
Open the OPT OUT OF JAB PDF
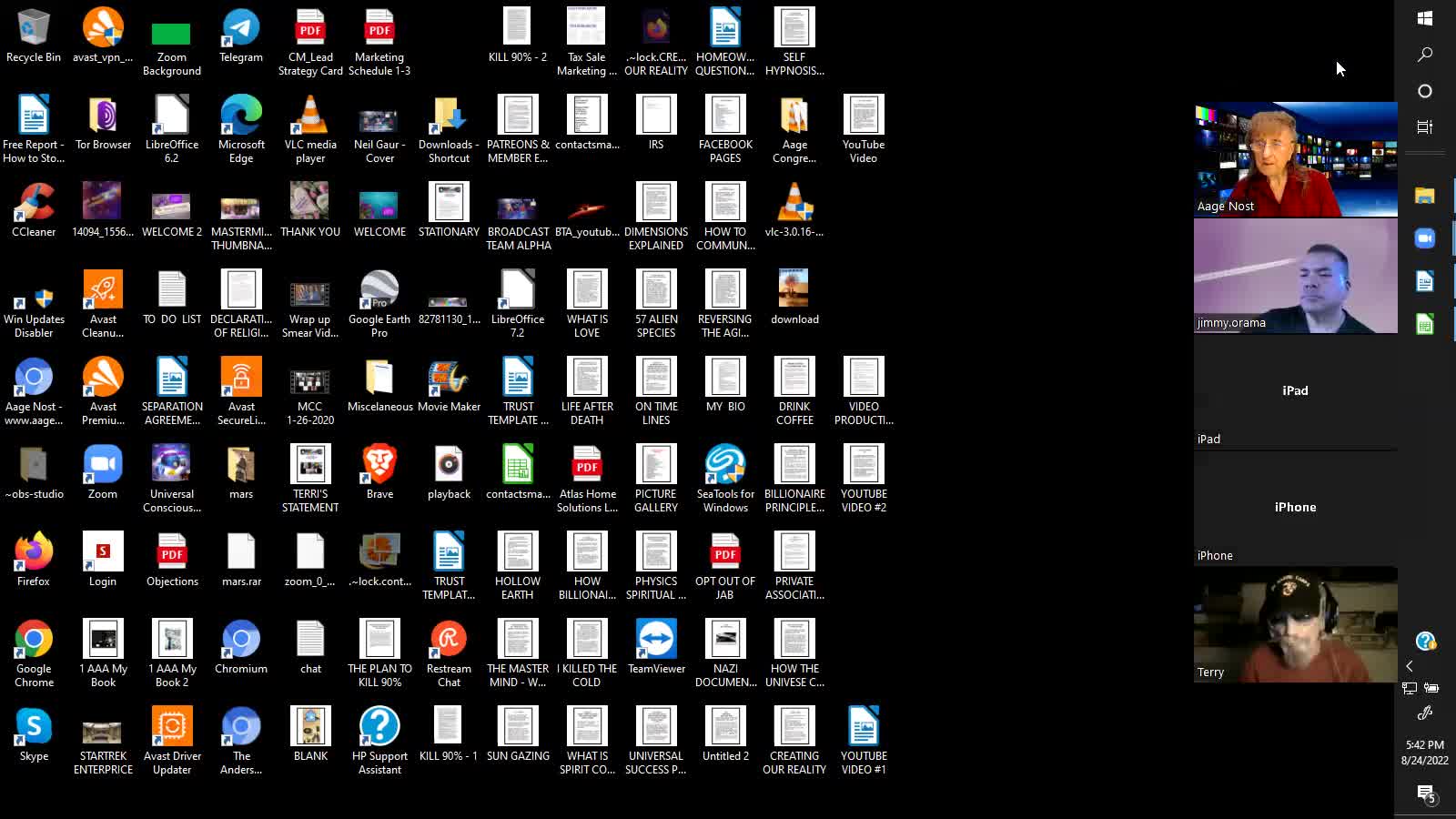pyautogui.click(x=725, y=567)
